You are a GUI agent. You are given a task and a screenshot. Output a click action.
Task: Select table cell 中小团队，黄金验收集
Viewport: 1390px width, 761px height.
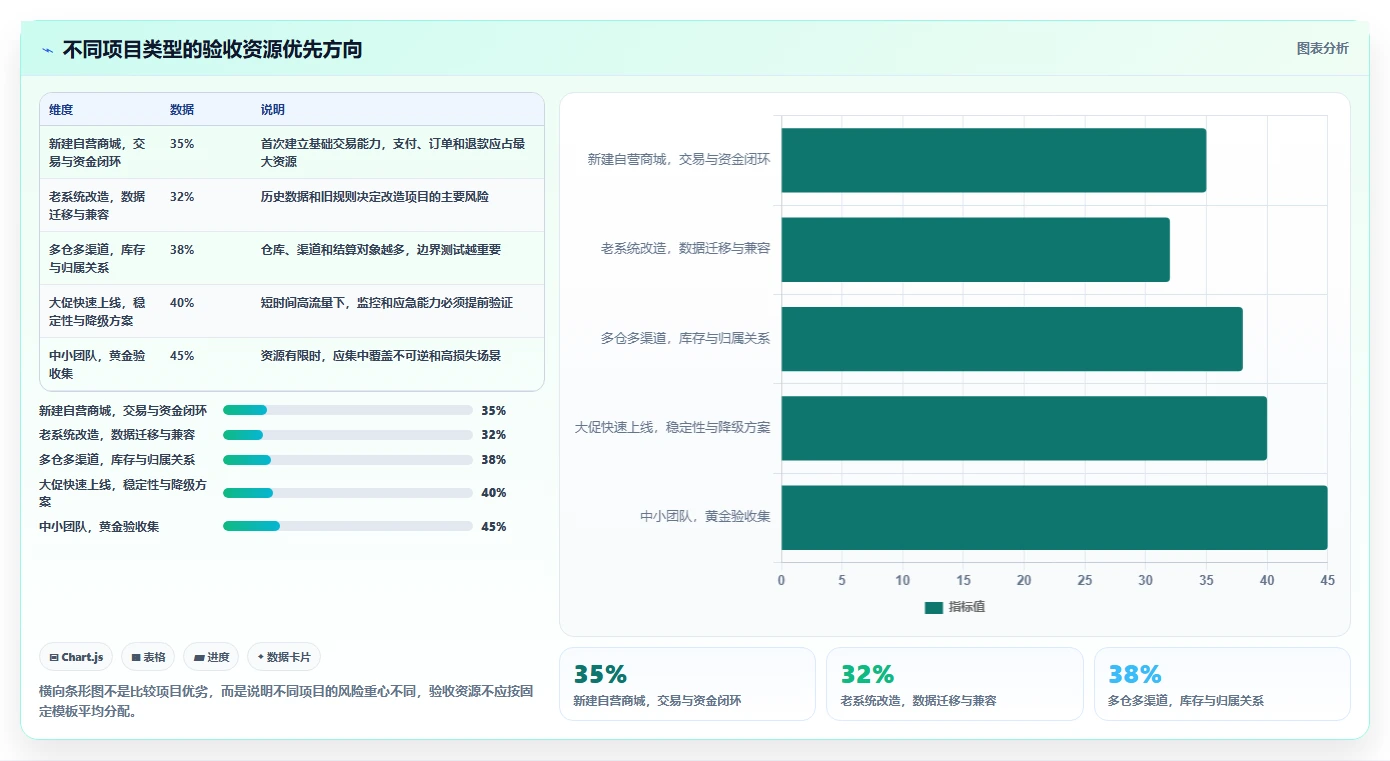[x=98, y=365]
